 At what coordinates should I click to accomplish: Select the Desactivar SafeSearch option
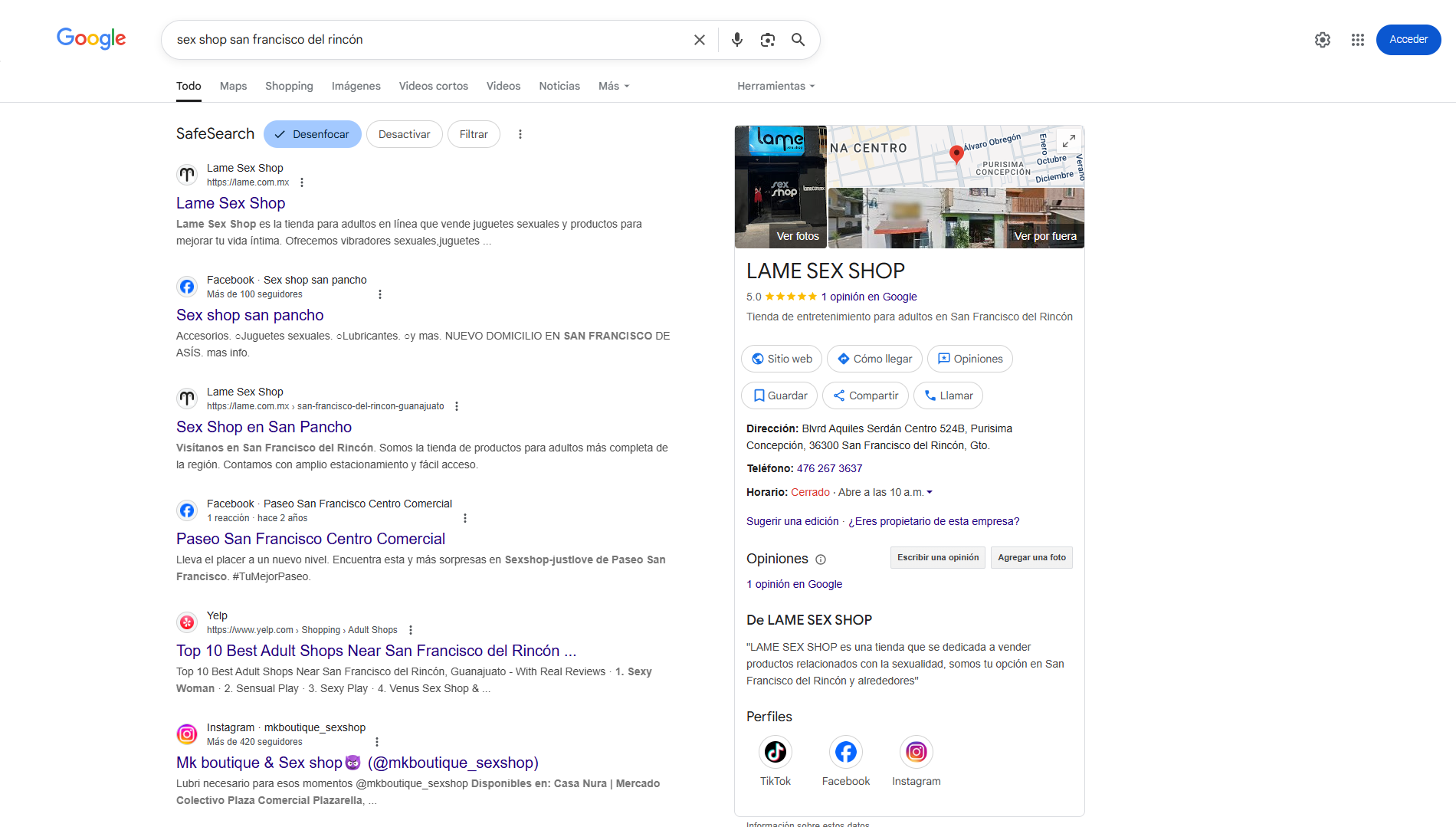(404, 134)
